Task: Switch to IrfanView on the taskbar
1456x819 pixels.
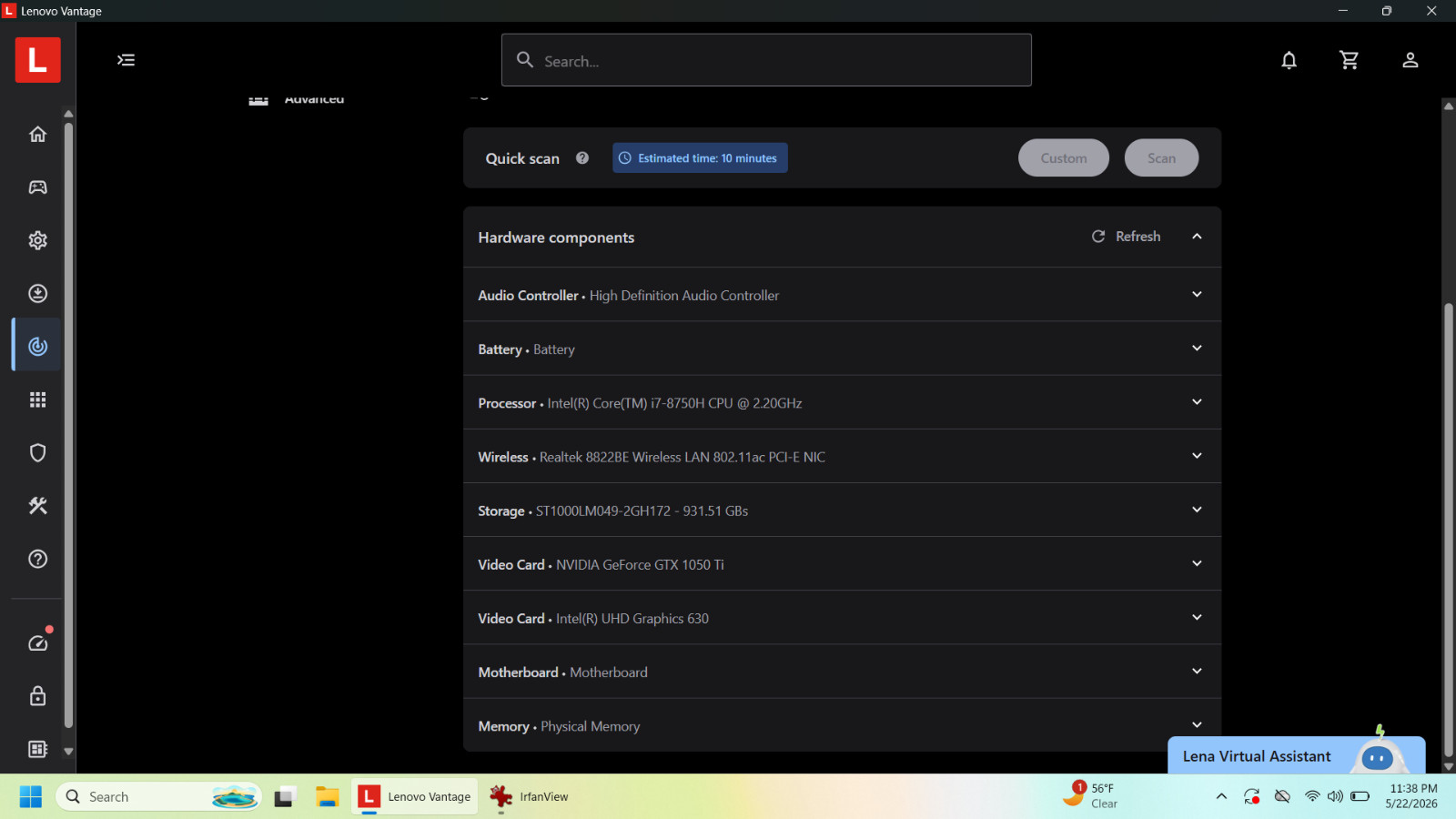Action: pos(529,796)
